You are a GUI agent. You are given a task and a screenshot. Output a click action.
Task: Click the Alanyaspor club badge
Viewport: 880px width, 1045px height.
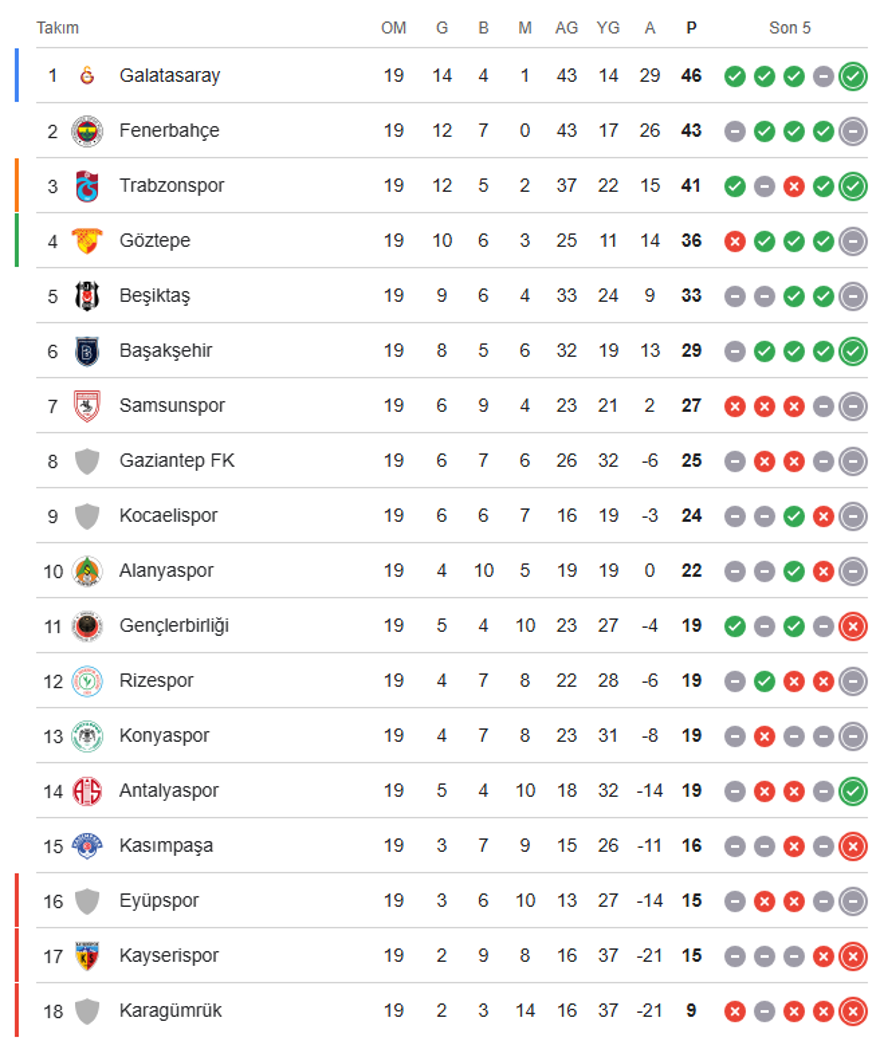87,571
